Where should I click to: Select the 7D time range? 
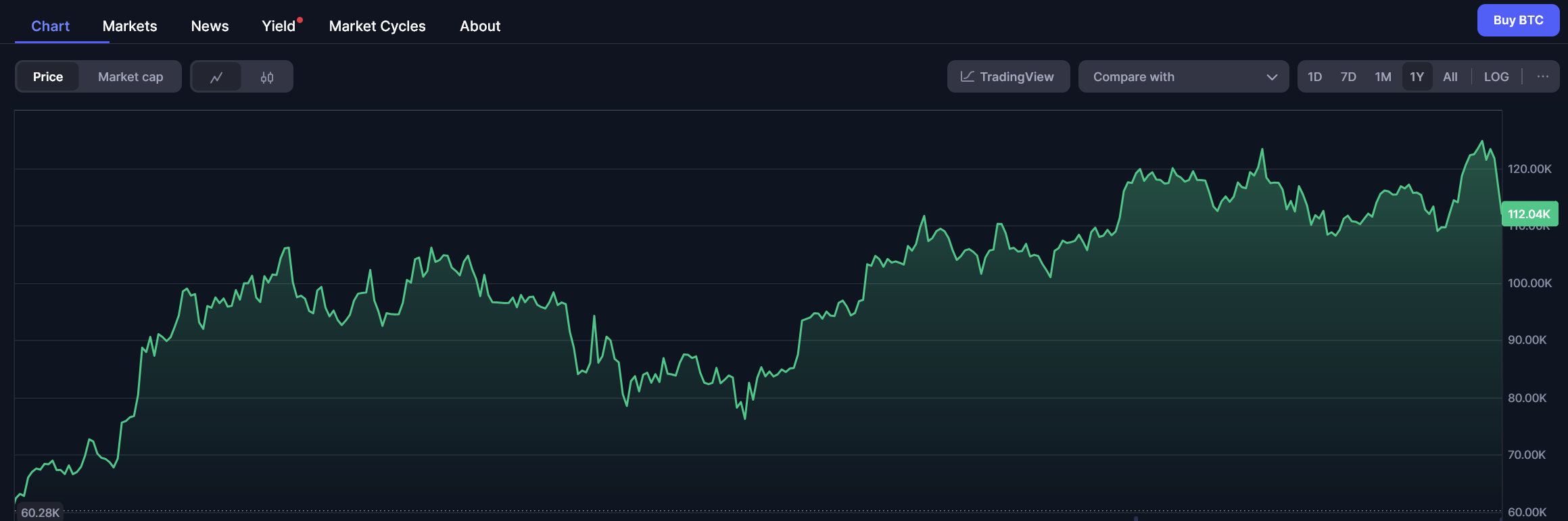[x=1348, y=77]
